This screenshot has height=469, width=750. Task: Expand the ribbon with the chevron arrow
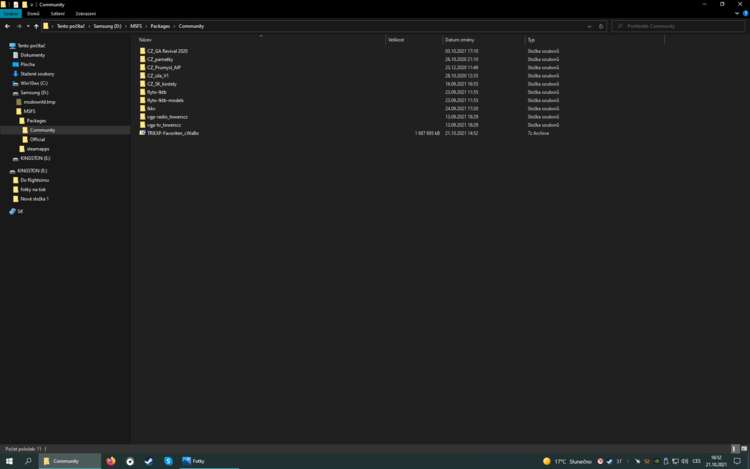point(737,14)
